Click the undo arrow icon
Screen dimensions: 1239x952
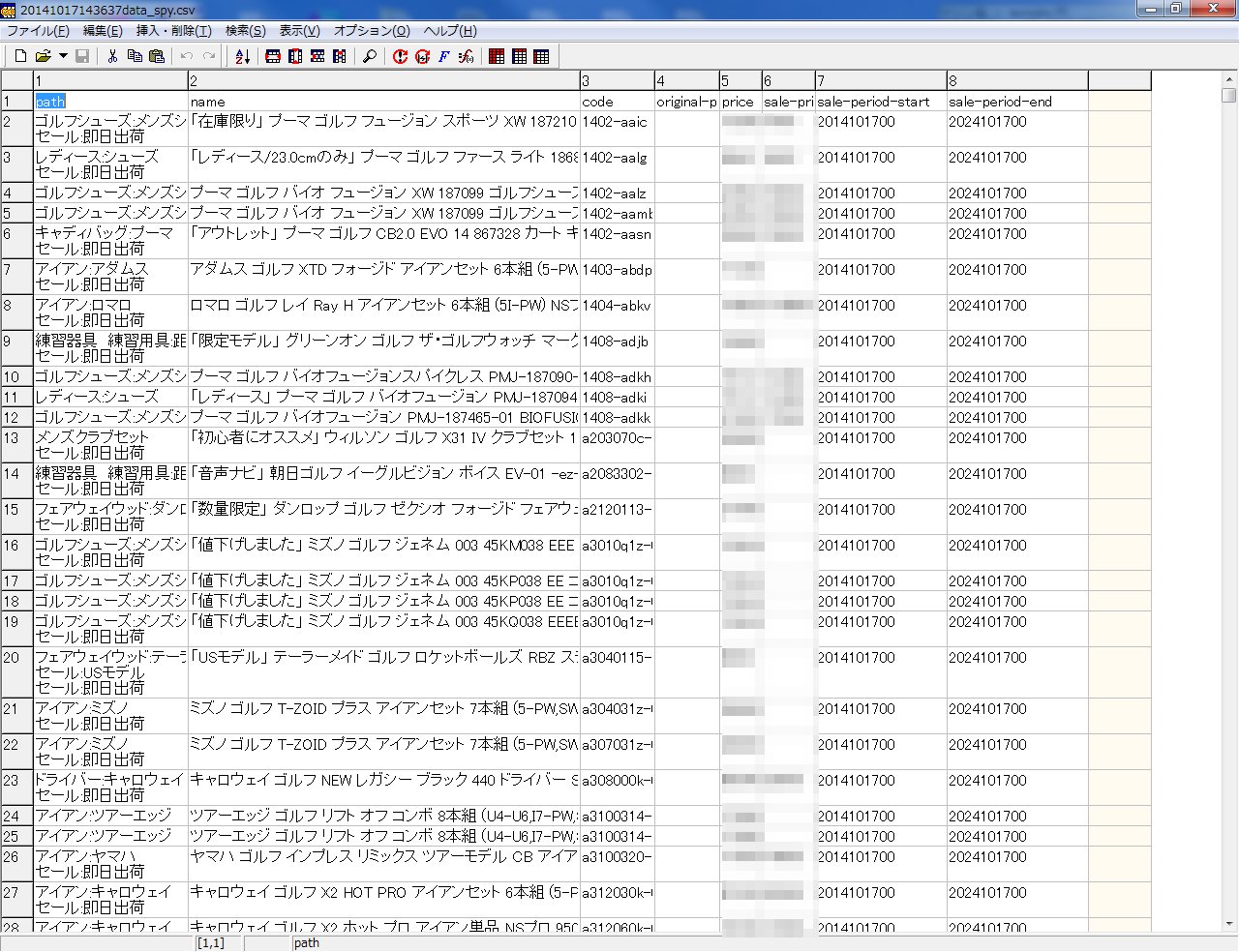[x=187, y=57]
